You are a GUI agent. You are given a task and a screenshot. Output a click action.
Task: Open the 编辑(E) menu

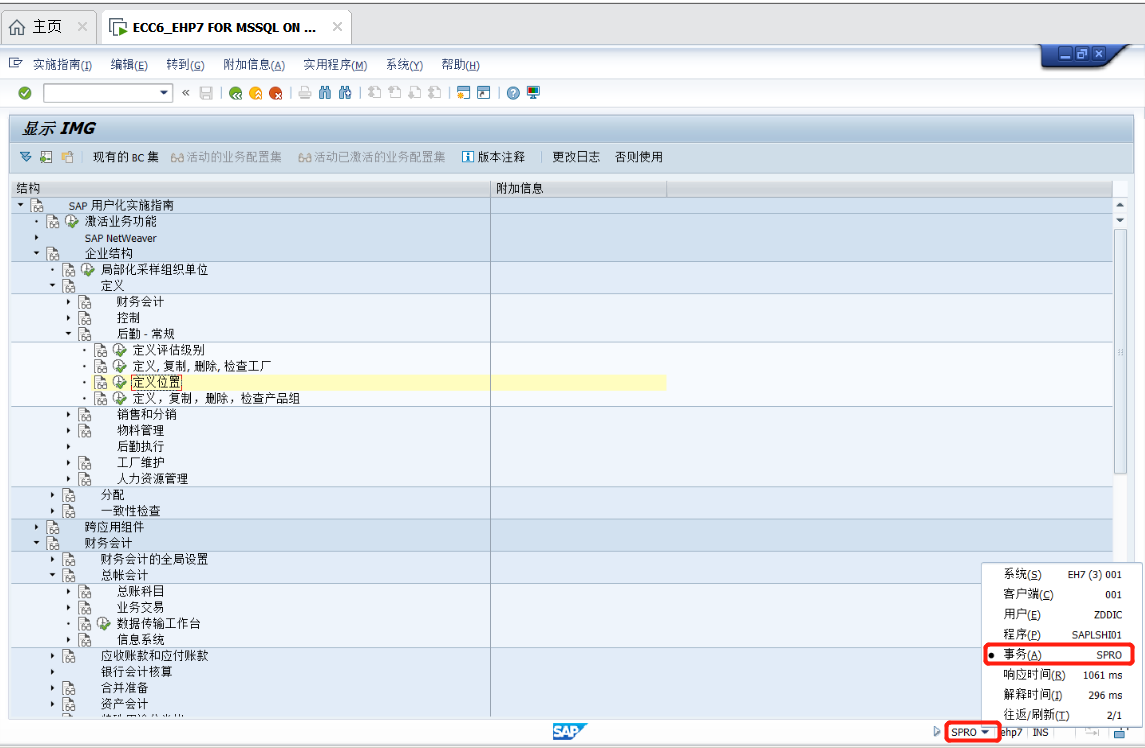pyautogui.click(x=129, y=64)
